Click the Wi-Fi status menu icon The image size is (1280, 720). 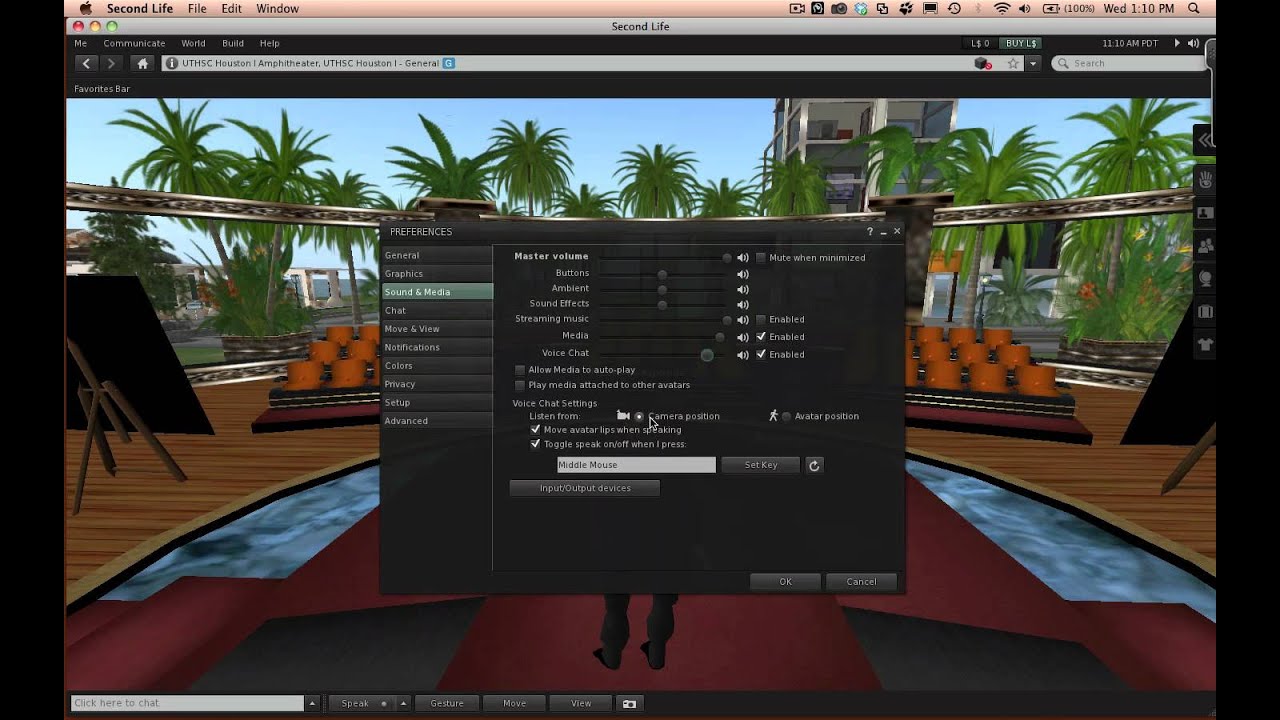pyautogui.click(x=1001, y=9)
